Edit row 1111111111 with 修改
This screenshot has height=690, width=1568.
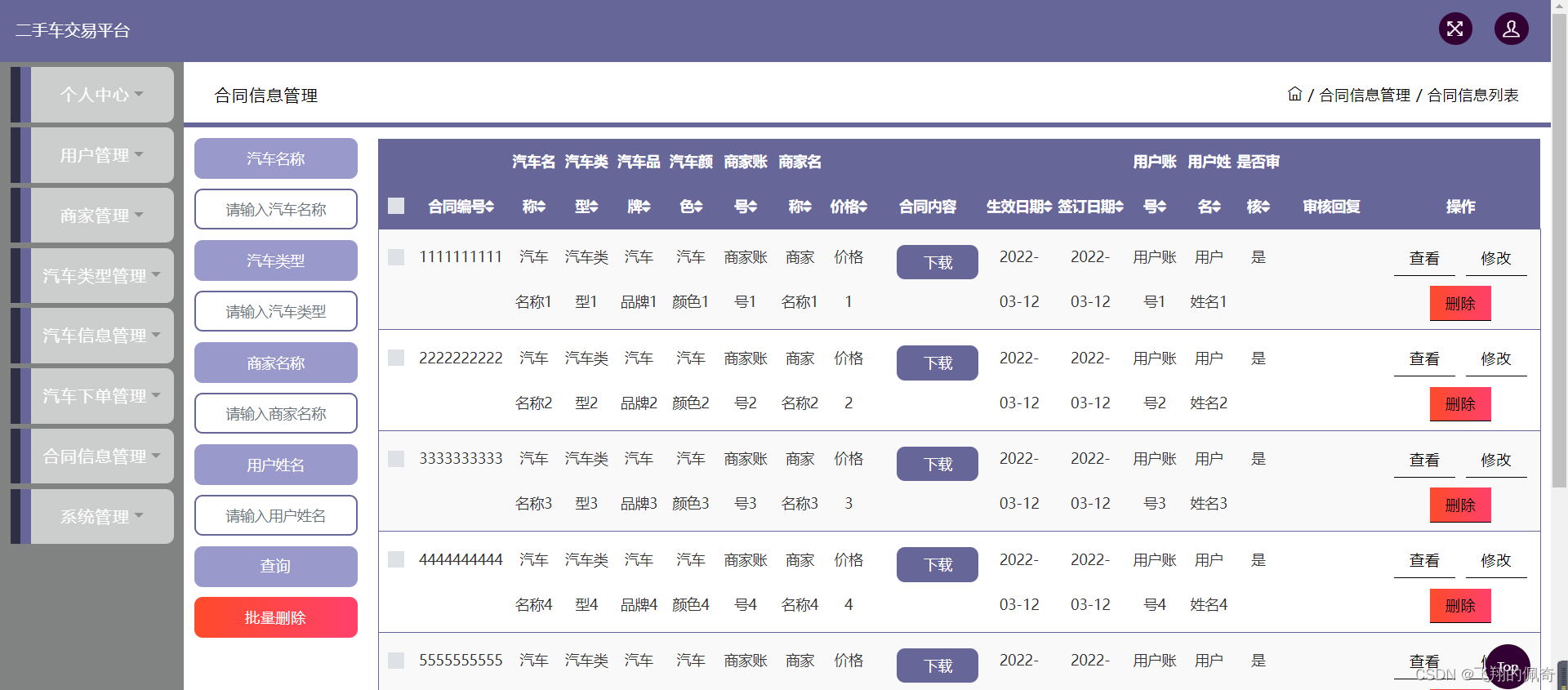(x=1496, y=258)
